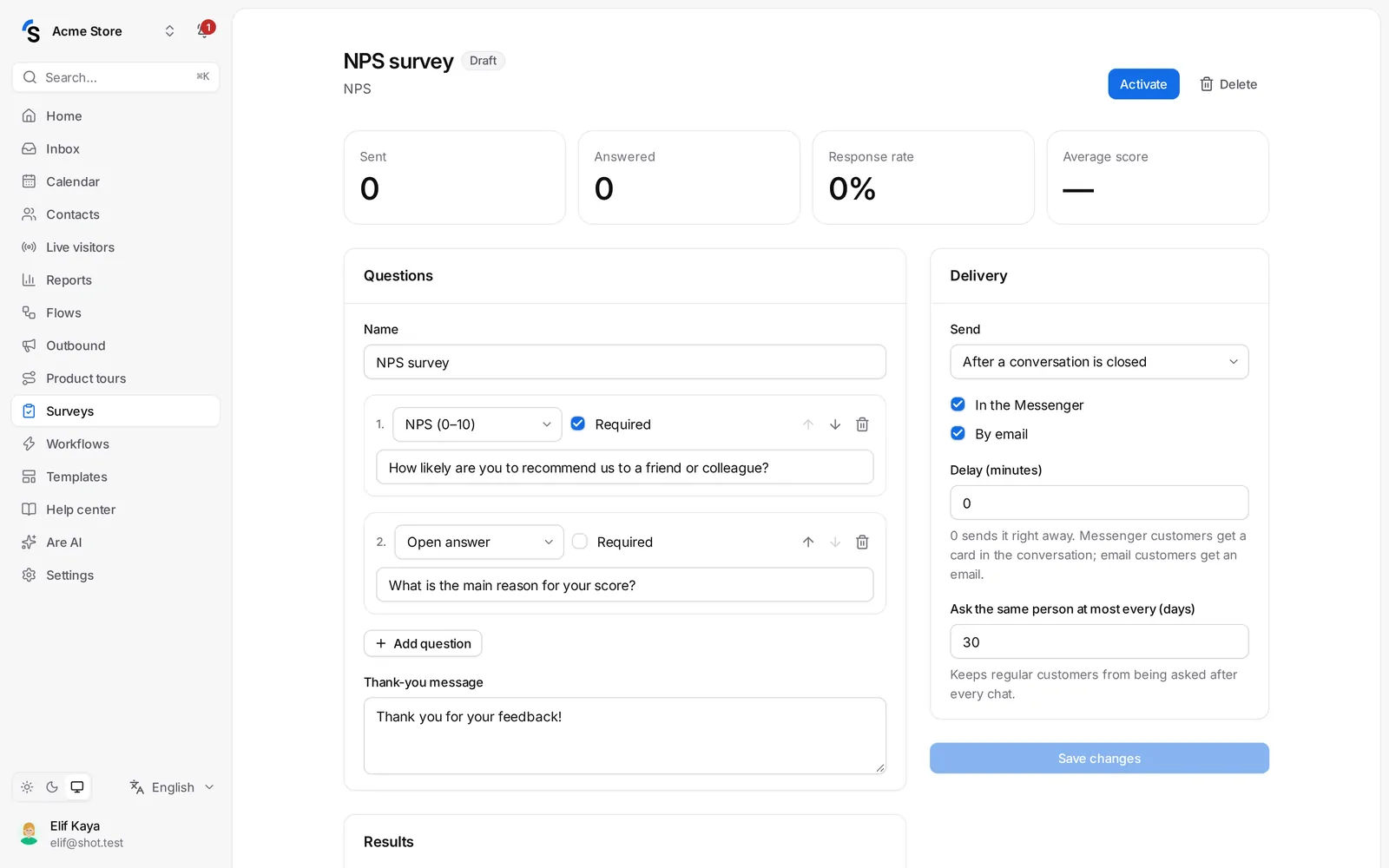Expand the Send timing dropdown
This screenshot has width=1389, height=868.
click(1099, 362)
